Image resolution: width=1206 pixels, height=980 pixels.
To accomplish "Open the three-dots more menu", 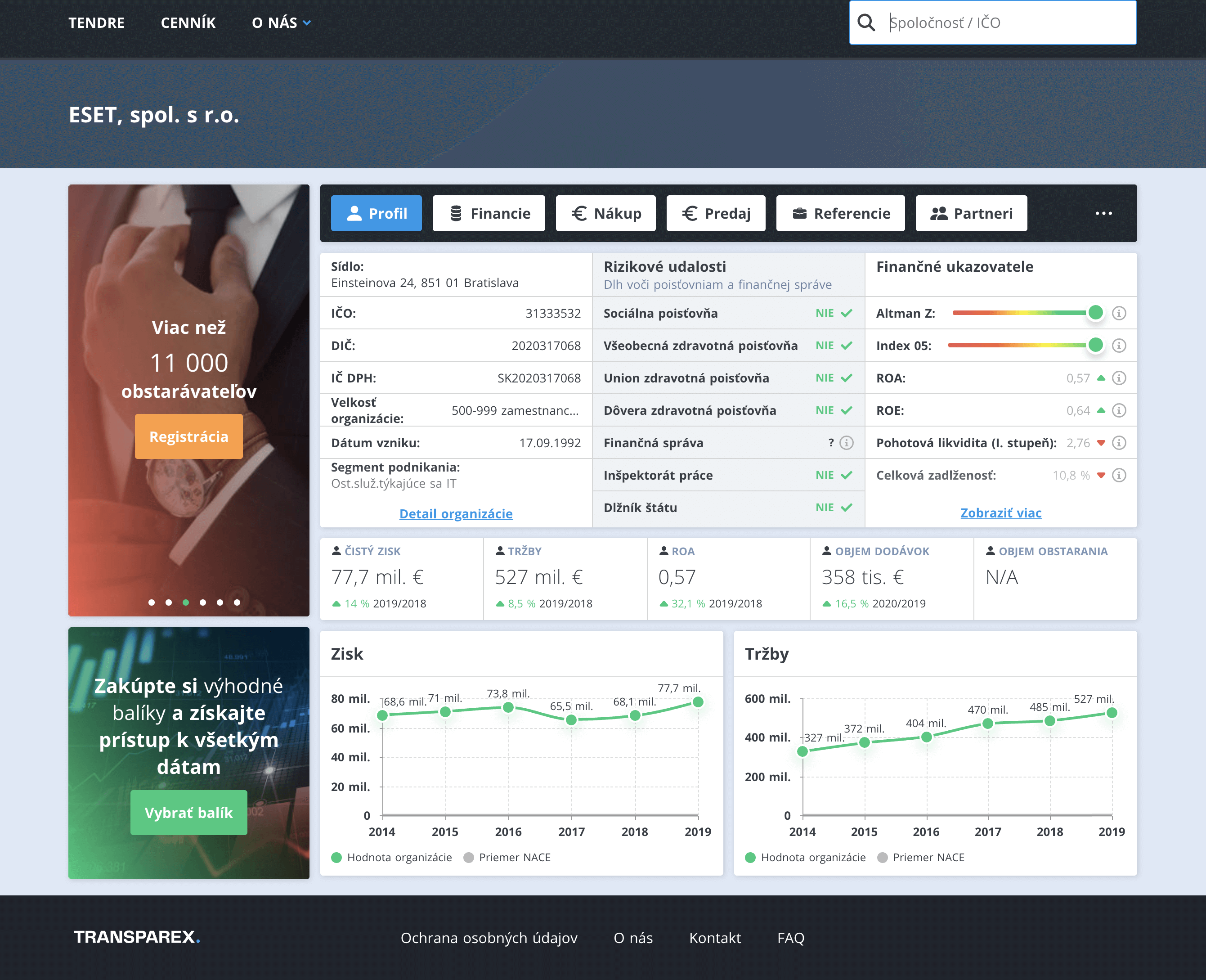I will pyautogui.click(x=1103, y=213).
